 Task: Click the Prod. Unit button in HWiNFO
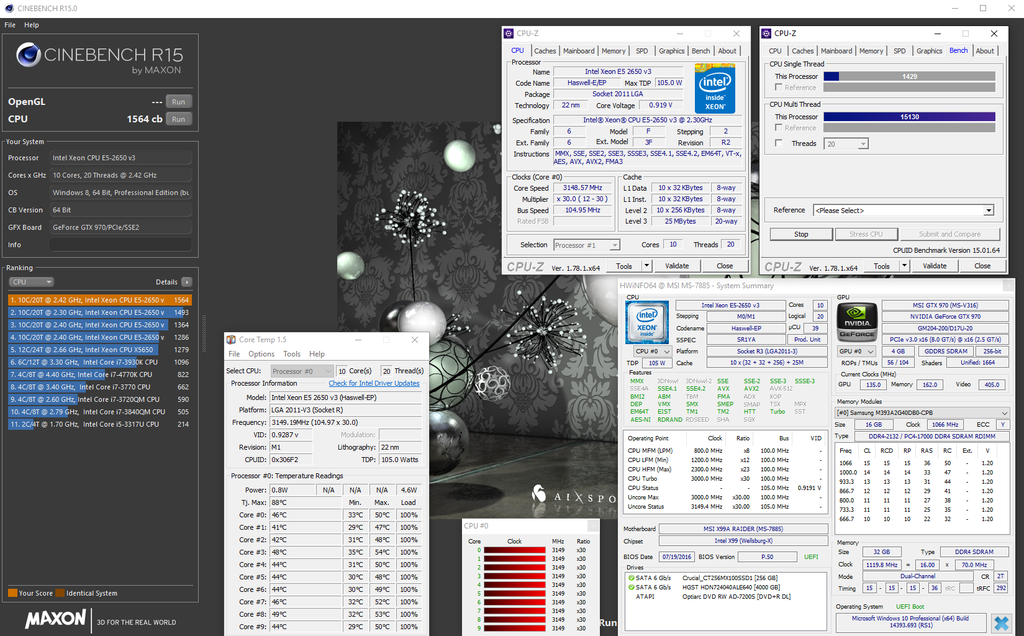click(807, 340)
